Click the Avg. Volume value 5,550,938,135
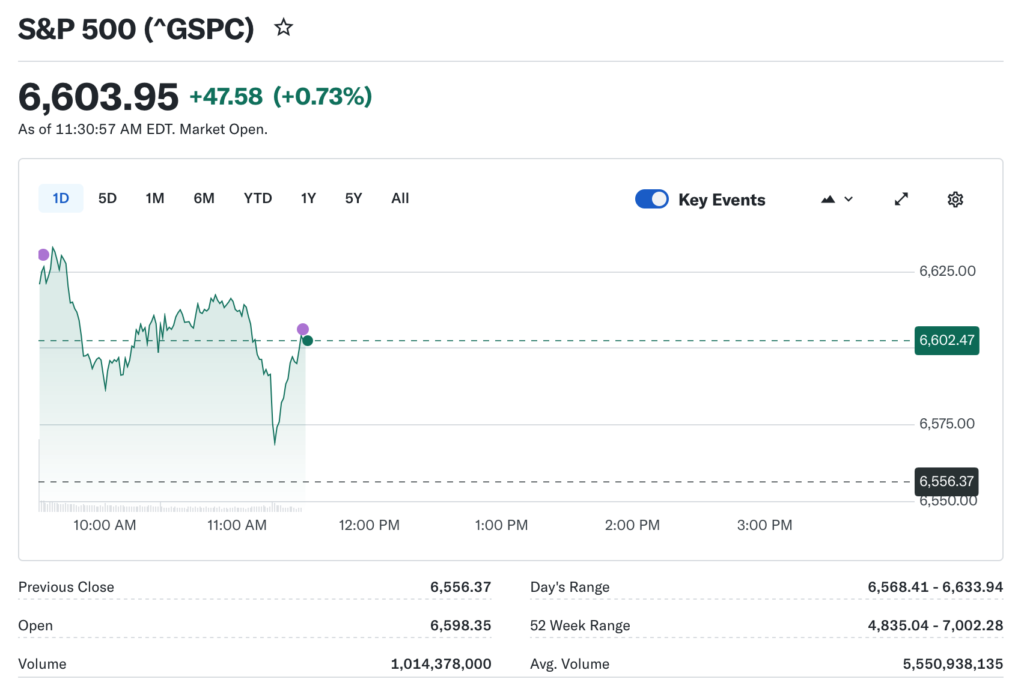1024x697 pixels. point(953,664)
